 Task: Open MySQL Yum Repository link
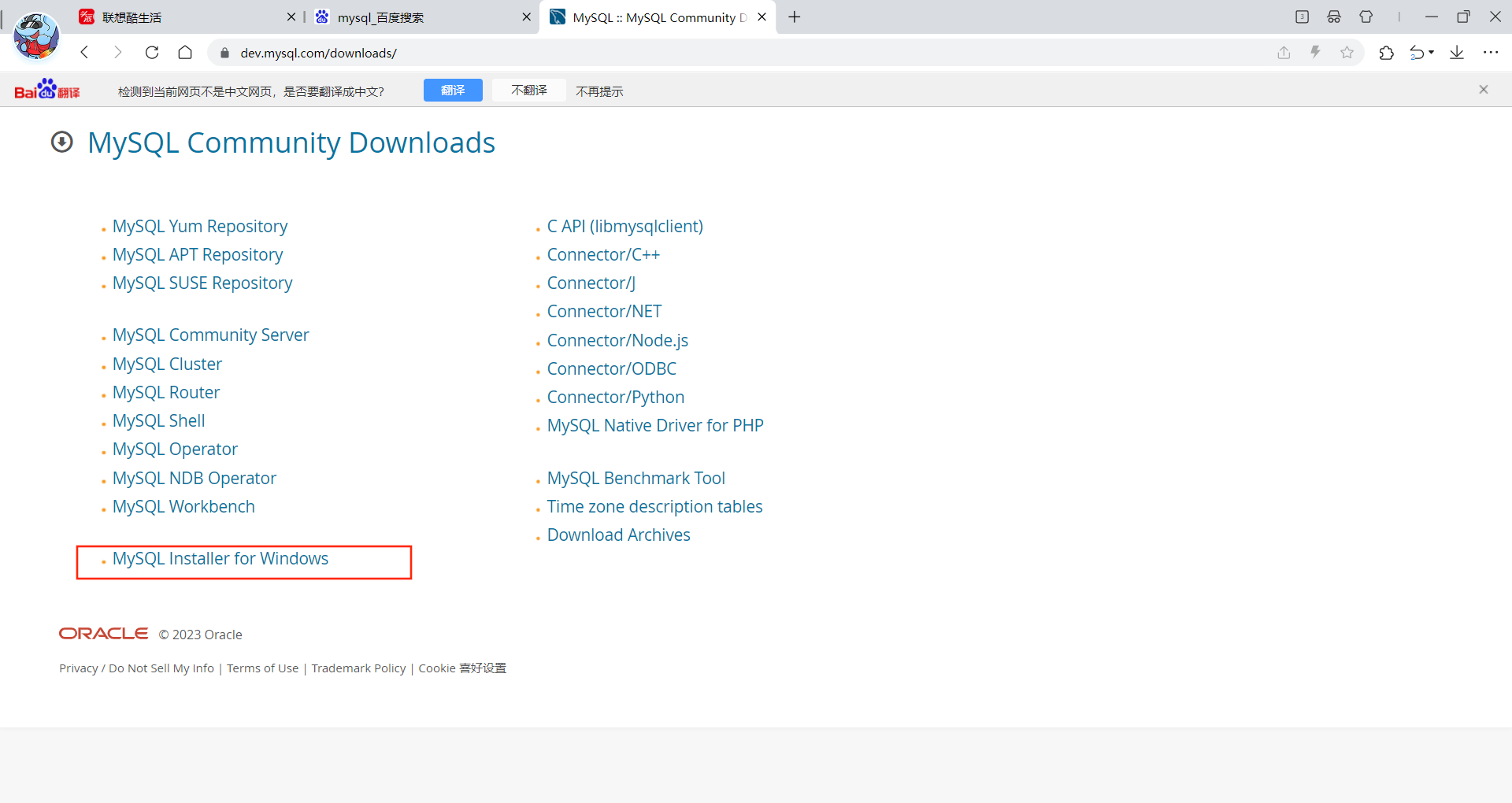[200, 226]
